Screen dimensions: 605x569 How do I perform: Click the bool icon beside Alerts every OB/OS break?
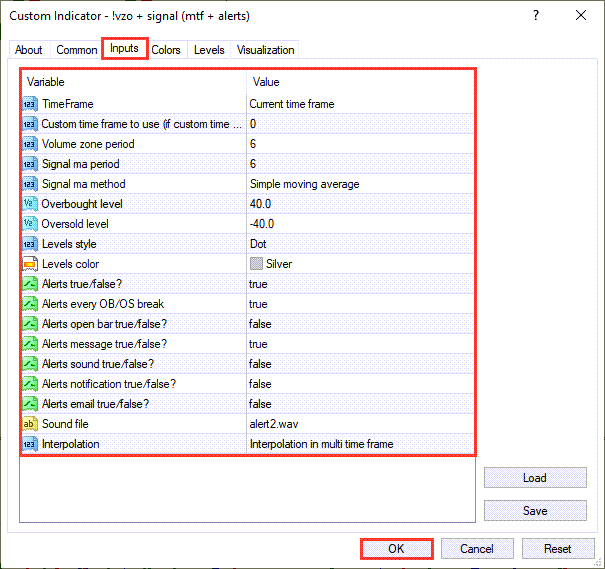[x=30, y=304]
